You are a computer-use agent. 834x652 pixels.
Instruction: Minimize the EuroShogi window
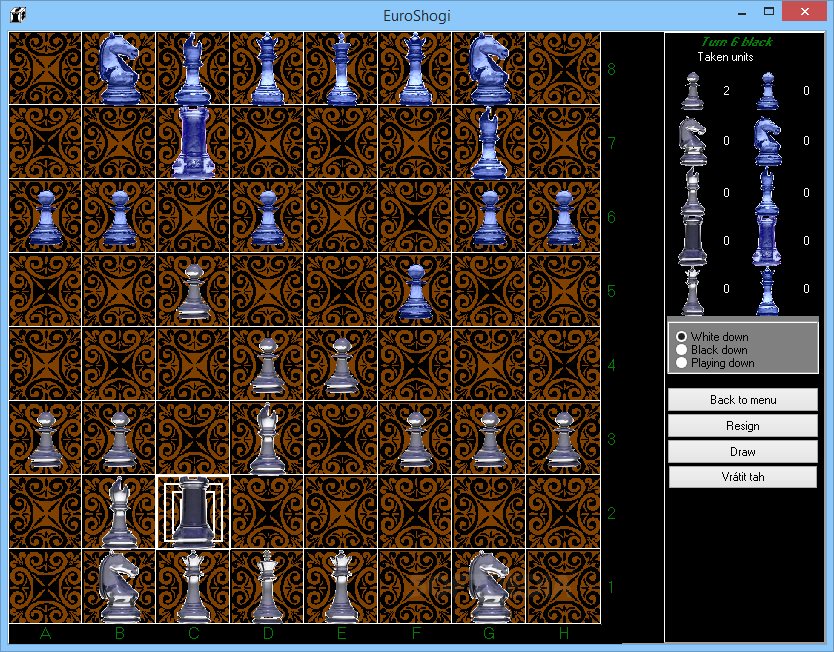point(742,13)
